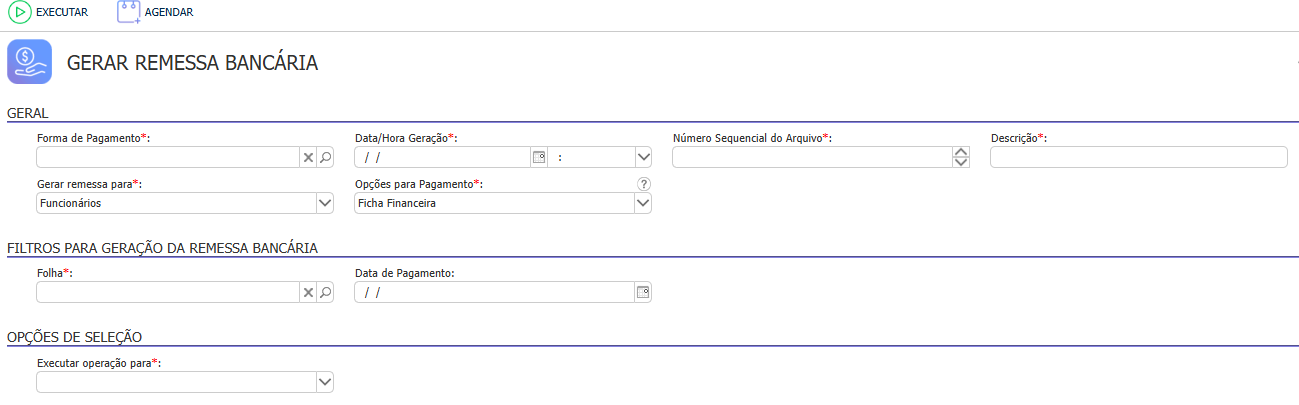Decrease Número Sequencial do Arquivo value
This screenshot has width=1299, height=405.
click(961, 162)
